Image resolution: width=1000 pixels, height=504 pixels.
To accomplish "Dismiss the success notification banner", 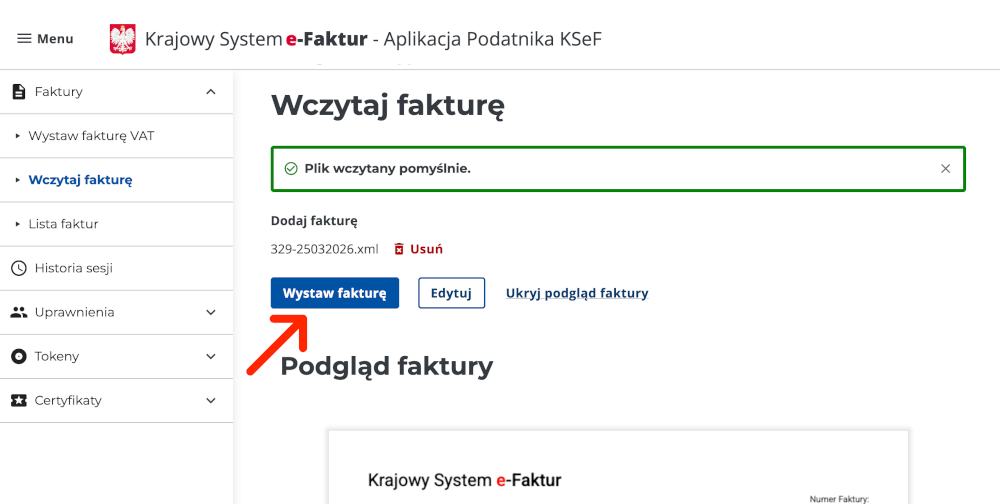I will (945, 169).
